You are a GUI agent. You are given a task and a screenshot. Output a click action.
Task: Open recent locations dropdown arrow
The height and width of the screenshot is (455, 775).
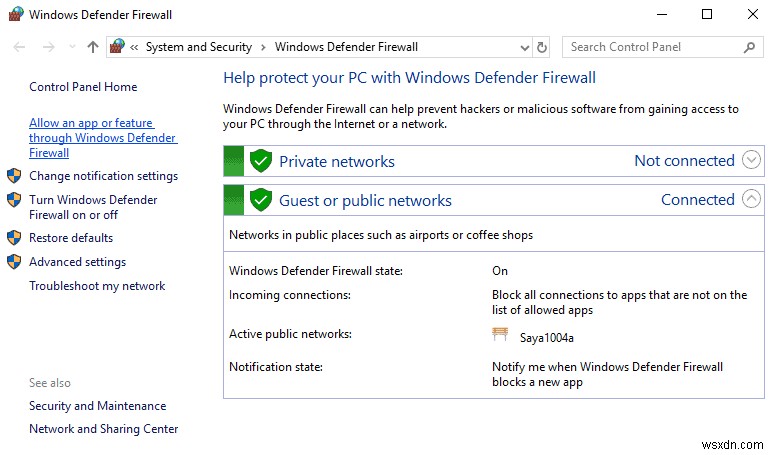(x=72, y=47)
